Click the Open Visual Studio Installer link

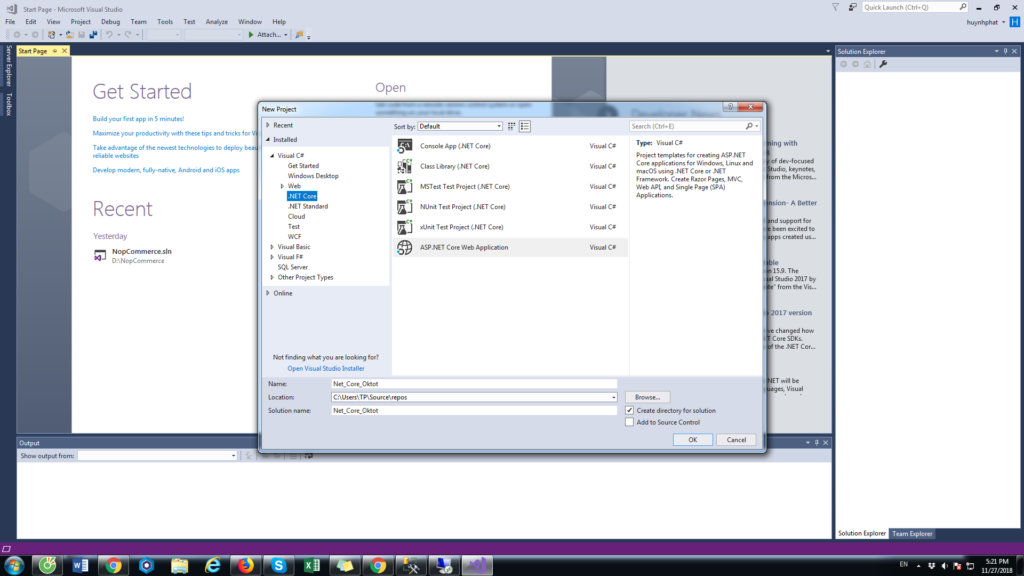326,368
